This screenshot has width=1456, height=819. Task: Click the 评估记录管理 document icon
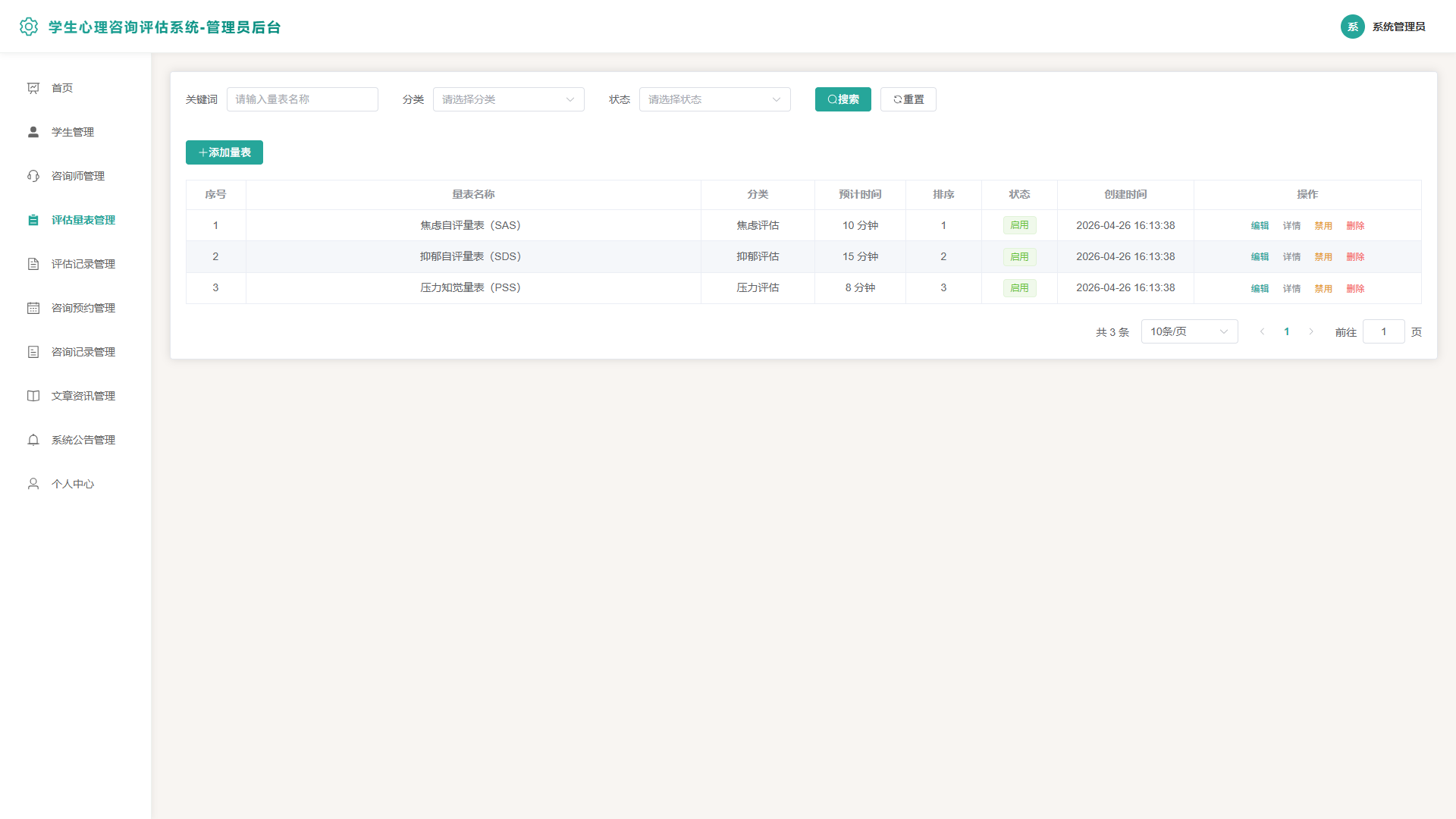pyautogui.click(x=33, y=264)
